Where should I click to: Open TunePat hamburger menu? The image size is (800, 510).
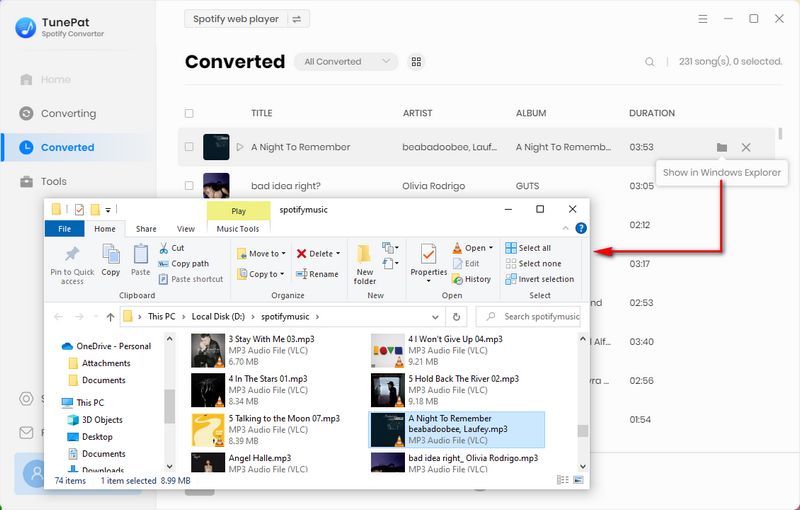pyautogui.click(x=703, y=19)
